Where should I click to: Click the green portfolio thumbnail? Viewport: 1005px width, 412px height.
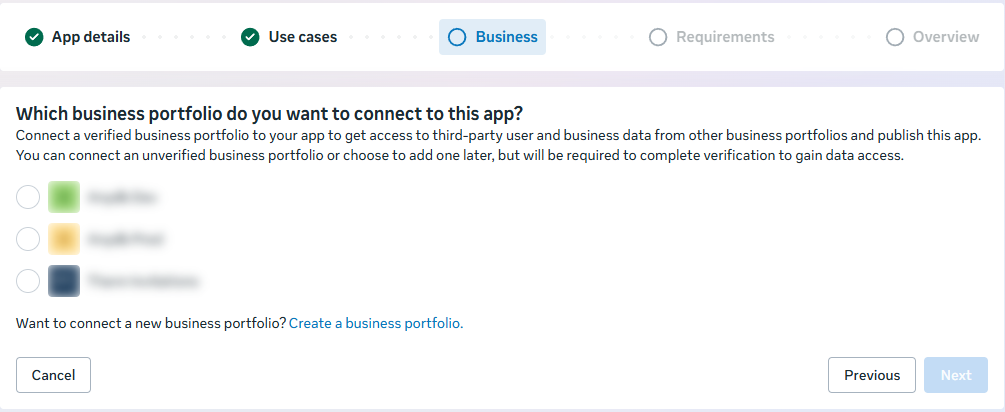click(x=64, y=197)
